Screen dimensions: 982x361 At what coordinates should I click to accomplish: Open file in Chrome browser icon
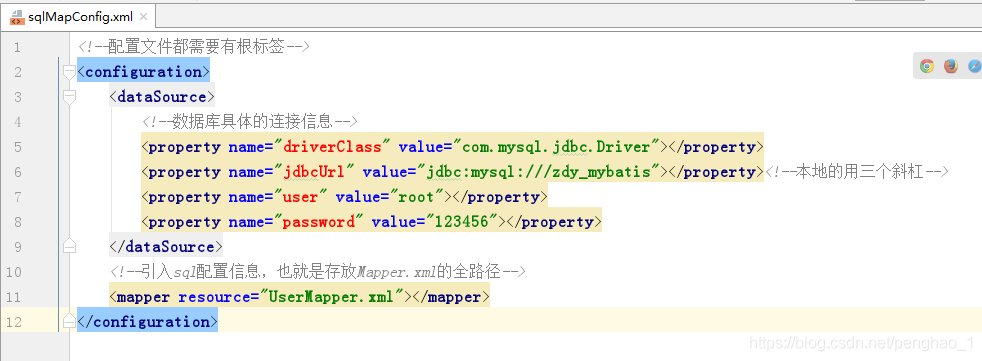tap(927, 66)
